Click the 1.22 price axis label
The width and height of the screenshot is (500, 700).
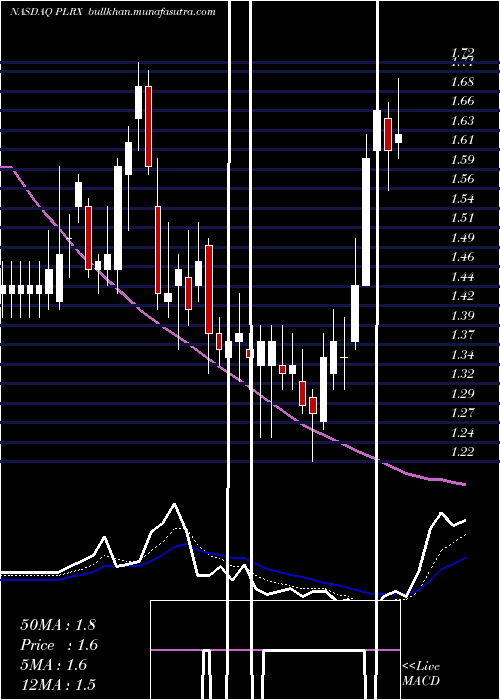(462, 452)
